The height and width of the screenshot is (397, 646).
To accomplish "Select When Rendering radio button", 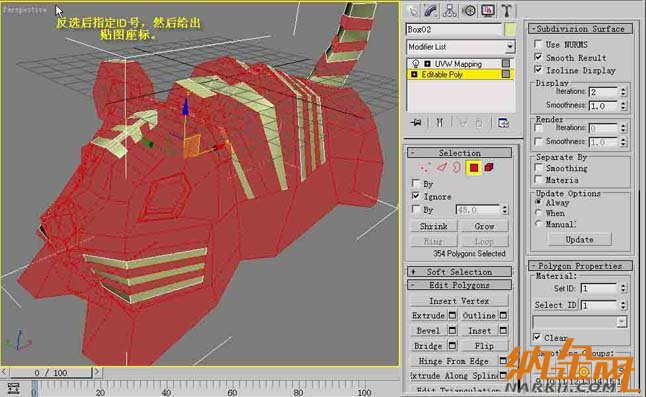I will [538, 213].
